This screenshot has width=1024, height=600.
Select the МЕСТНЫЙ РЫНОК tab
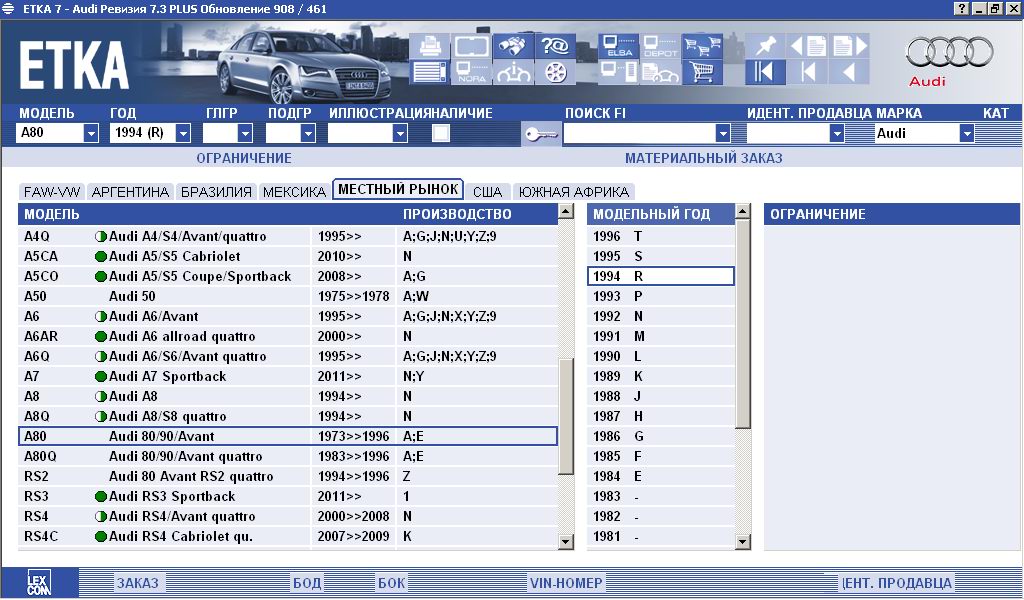pos(398,189)
